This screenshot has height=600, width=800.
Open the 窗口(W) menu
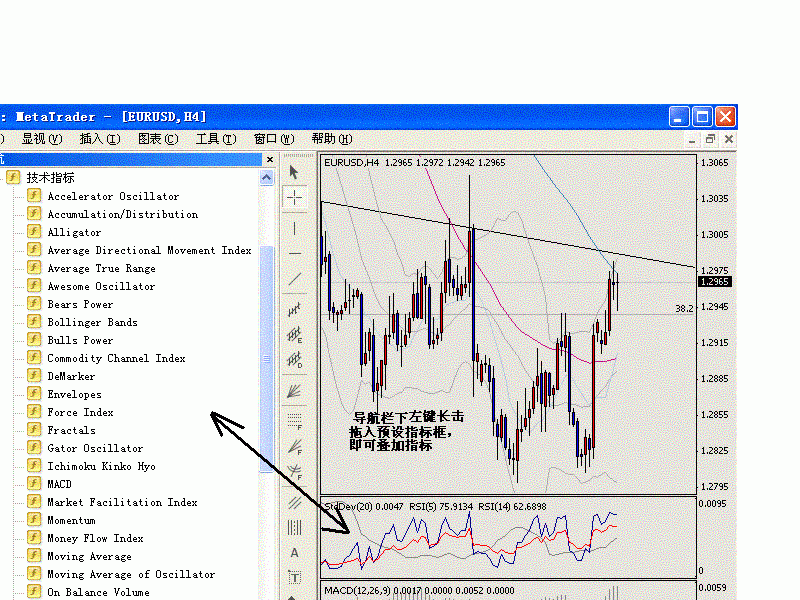coord(274,139)
